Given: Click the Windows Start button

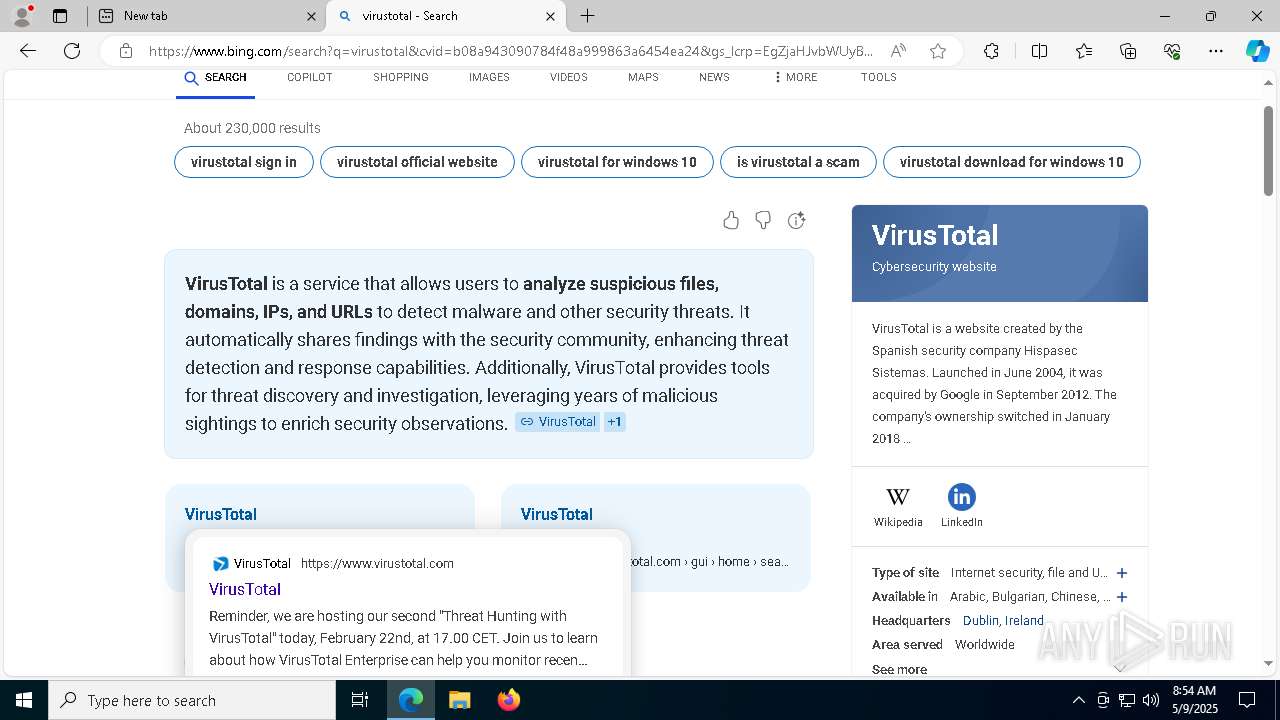Looking at the screenshot, I should tap(24, 700).
